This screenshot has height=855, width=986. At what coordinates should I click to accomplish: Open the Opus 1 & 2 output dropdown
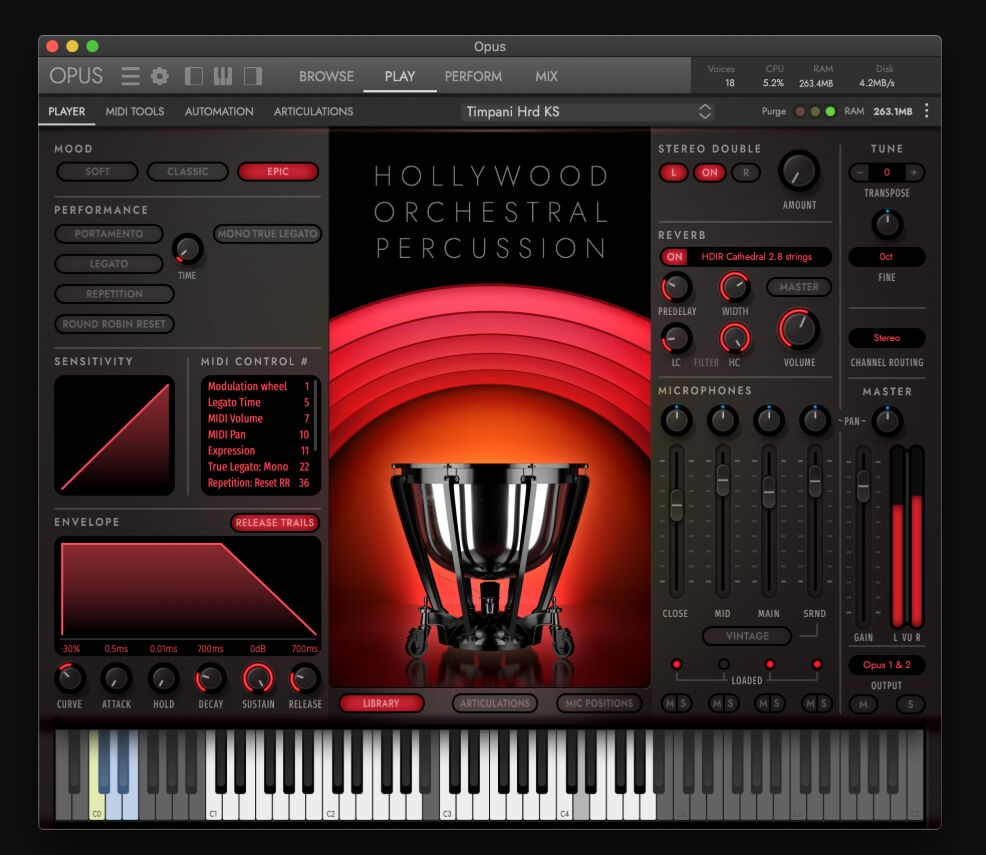pos(886,665)
